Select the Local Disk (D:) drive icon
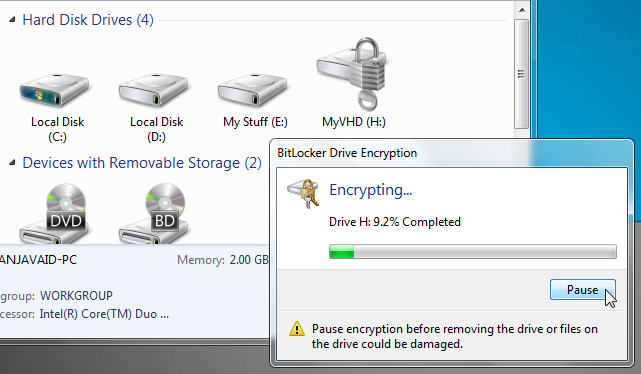 pos(153,90)
